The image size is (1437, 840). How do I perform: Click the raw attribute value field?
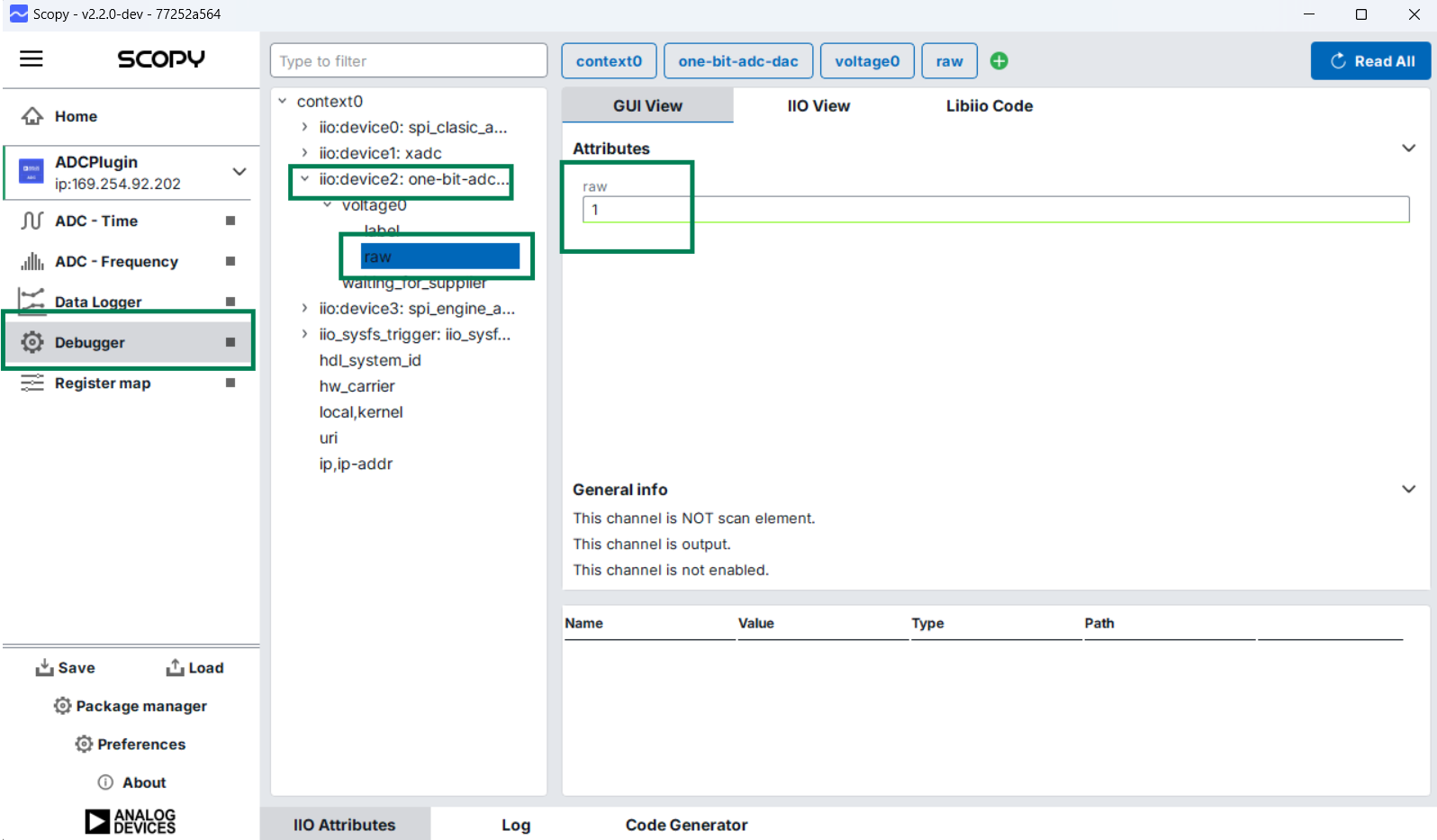(995, 210)
